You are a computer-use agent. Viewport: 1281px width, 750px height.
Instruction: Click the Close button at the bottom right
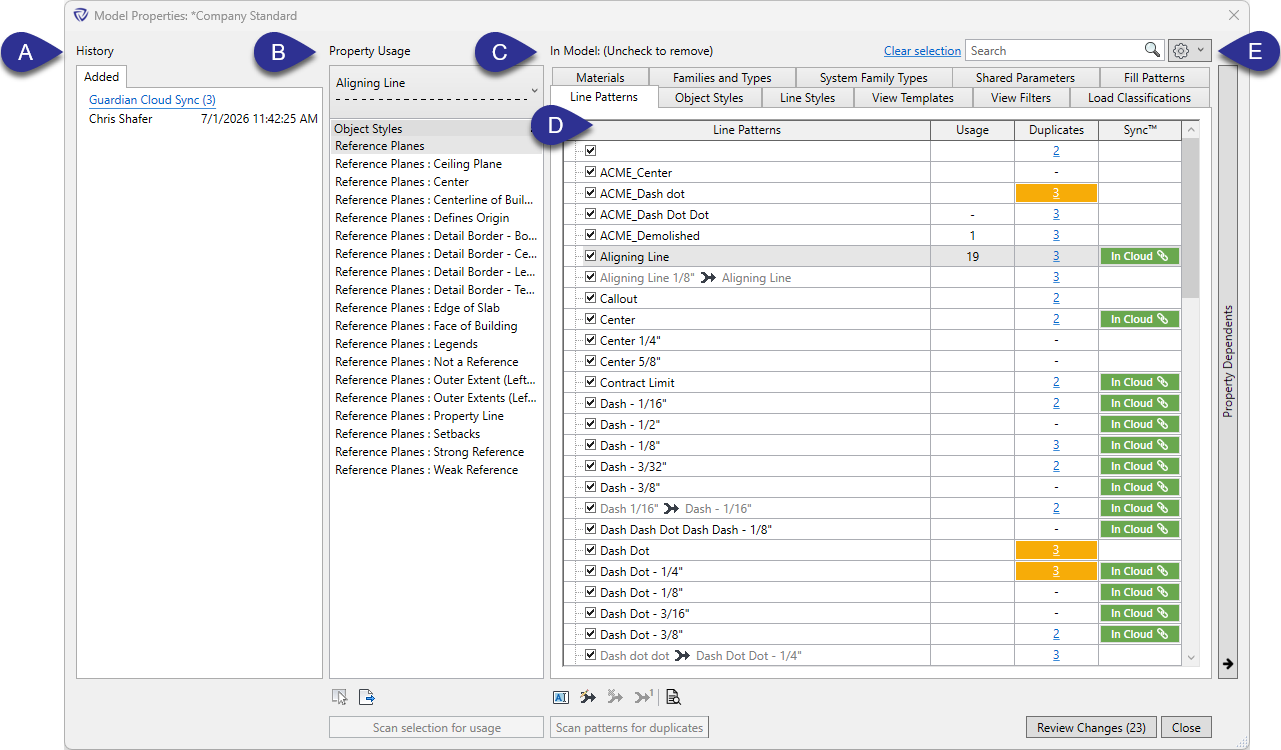click(1187, 727)
